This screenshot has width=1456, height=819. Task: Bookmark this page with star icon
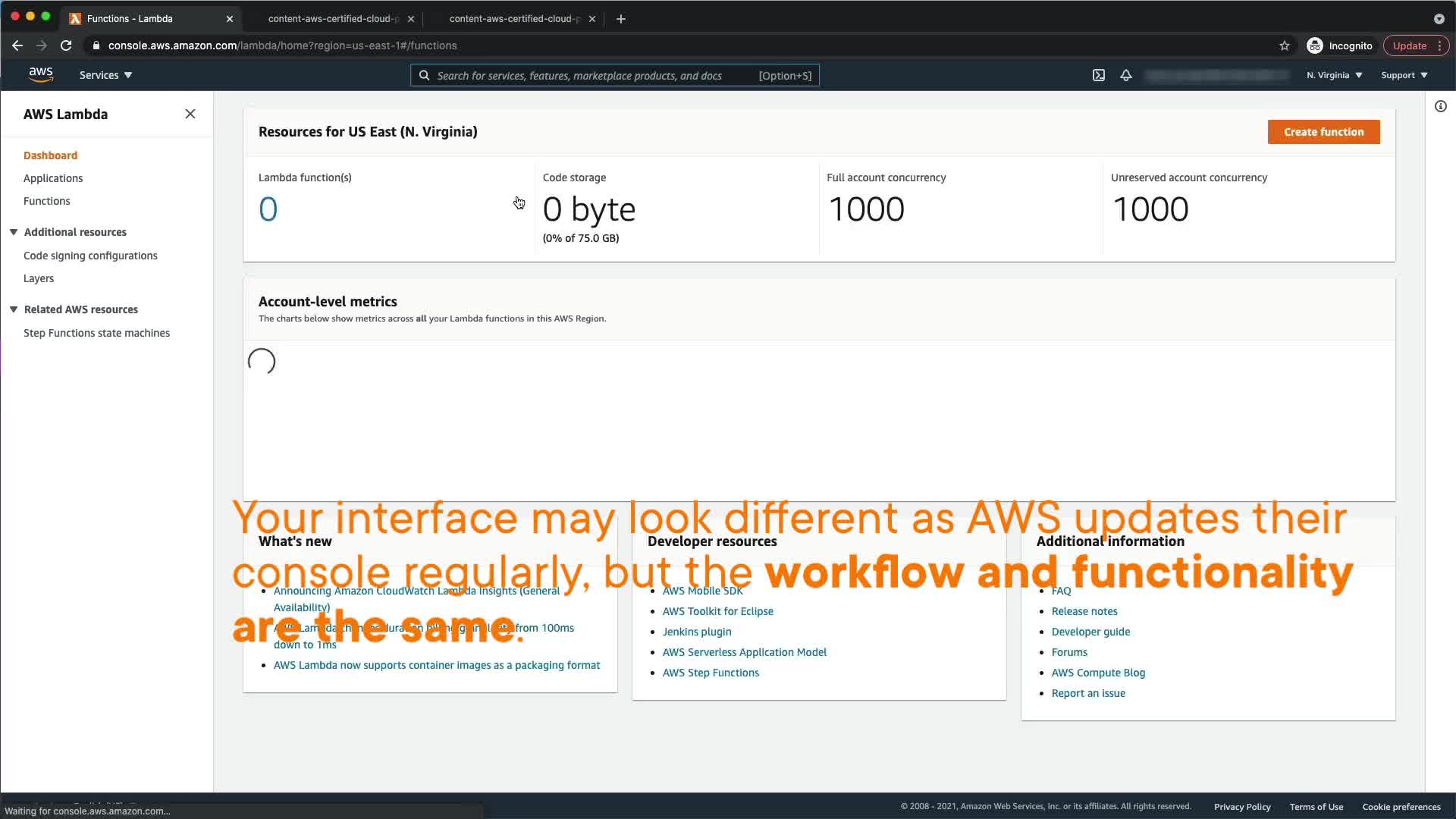pyautogui.click(x=1284, y=45)
